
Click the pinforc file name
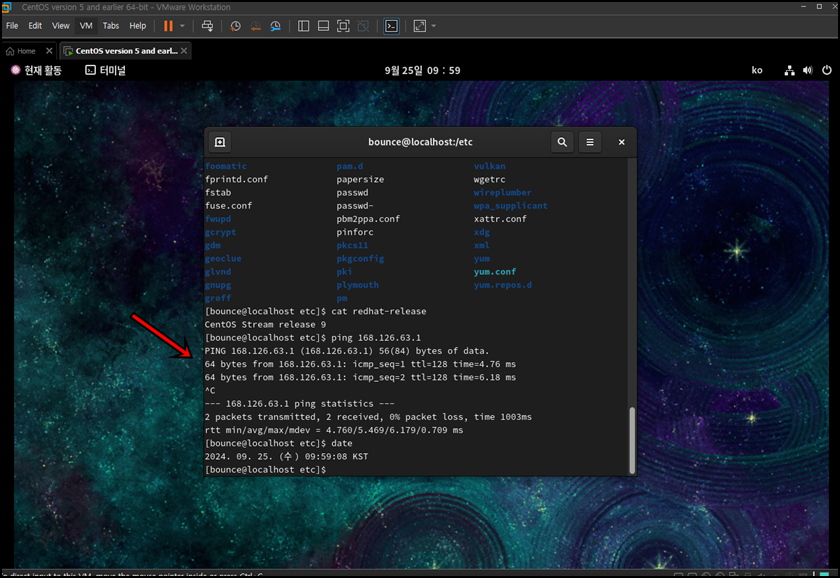tap(355, 232)
